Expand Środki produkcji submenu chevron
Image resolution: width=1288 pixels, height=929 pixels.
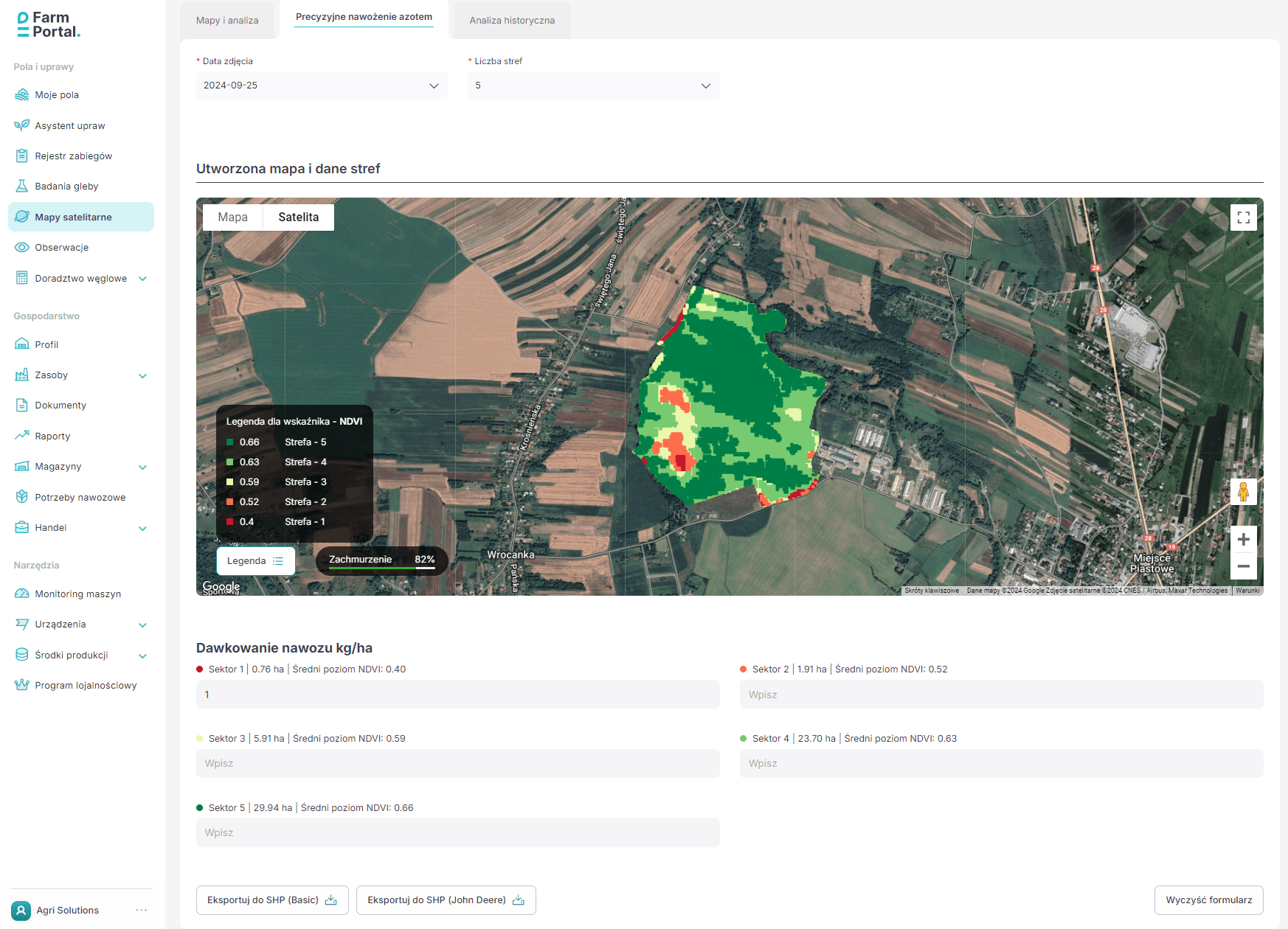pyautogui.click(x=143, y=655)
